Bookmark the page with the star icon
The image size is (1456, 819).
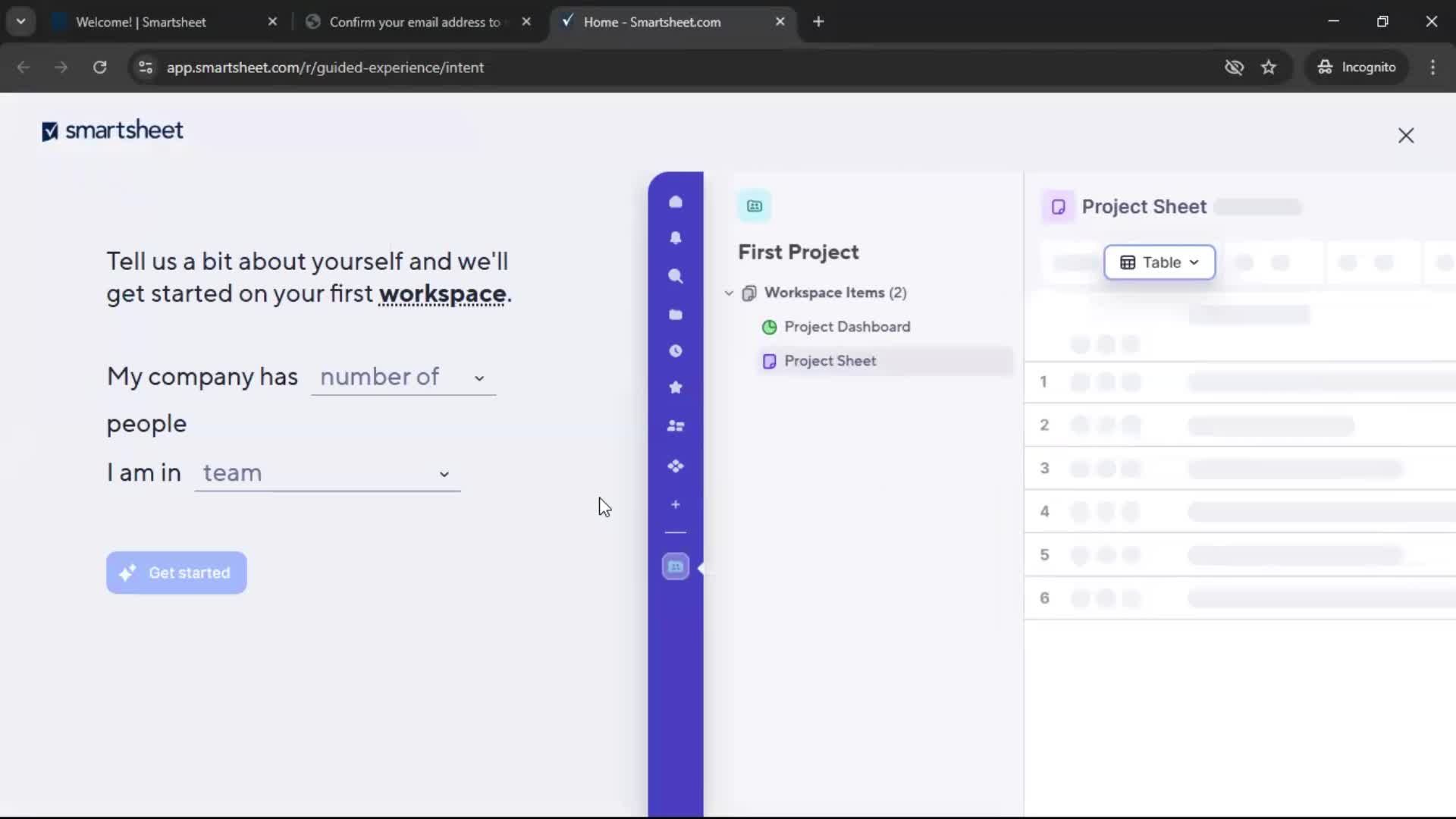point(1269,67)
